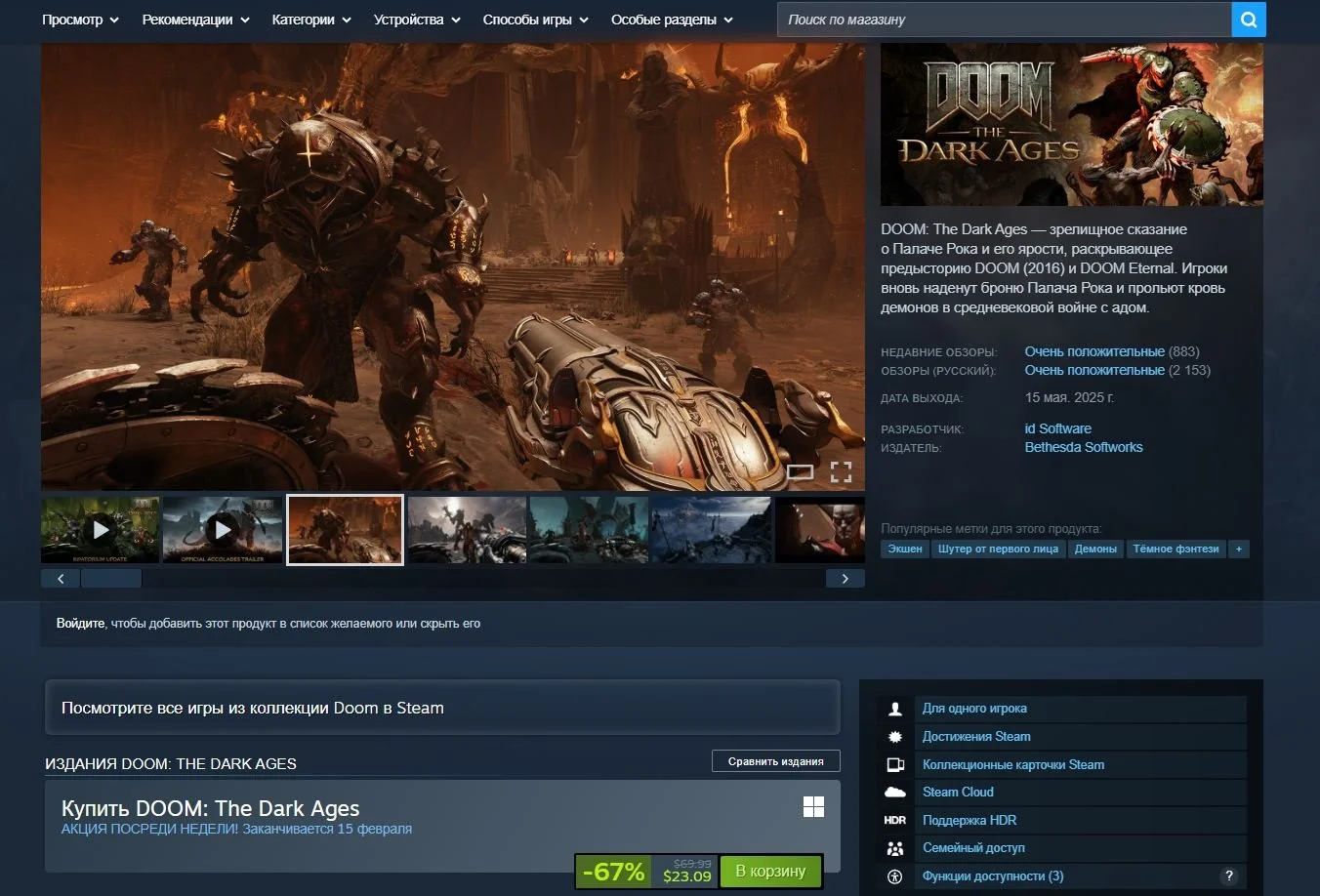Click the Тёмное фэнтези tag
This screenshot has height=896, width=1320.
(x=1176, y=550)
